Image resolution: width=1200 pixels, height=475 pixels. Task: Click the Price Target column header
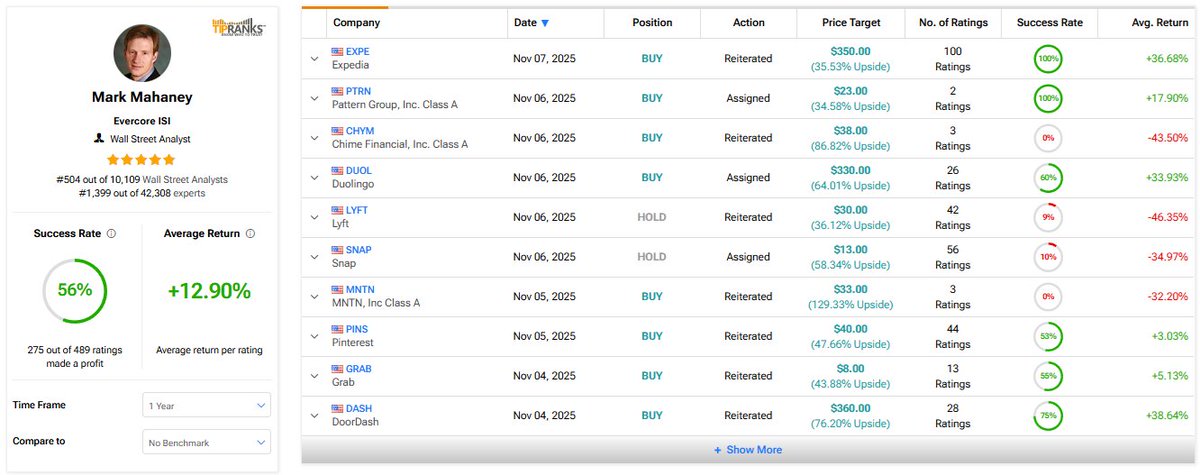(x=850, y=23)
